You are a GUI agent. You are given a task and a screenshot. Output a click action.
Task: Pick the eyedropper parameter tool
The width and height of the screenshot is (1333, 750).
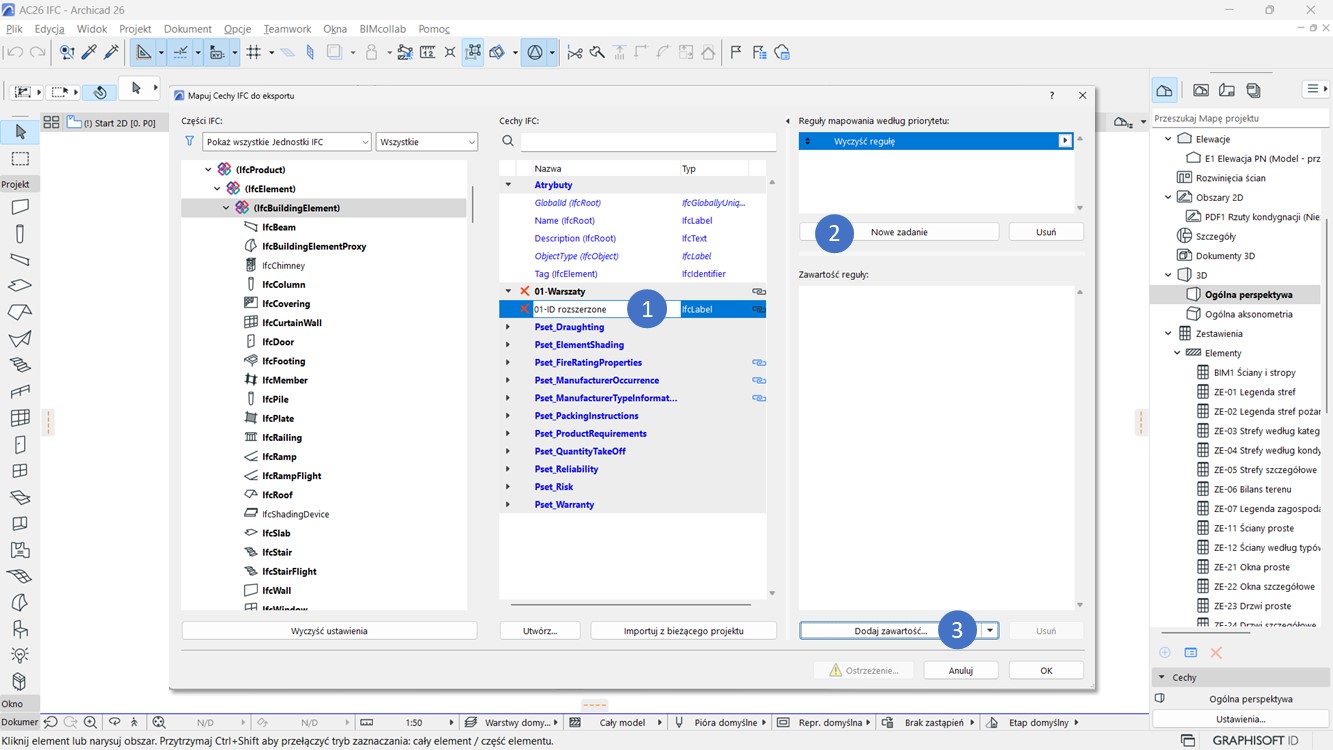point(89,52)
